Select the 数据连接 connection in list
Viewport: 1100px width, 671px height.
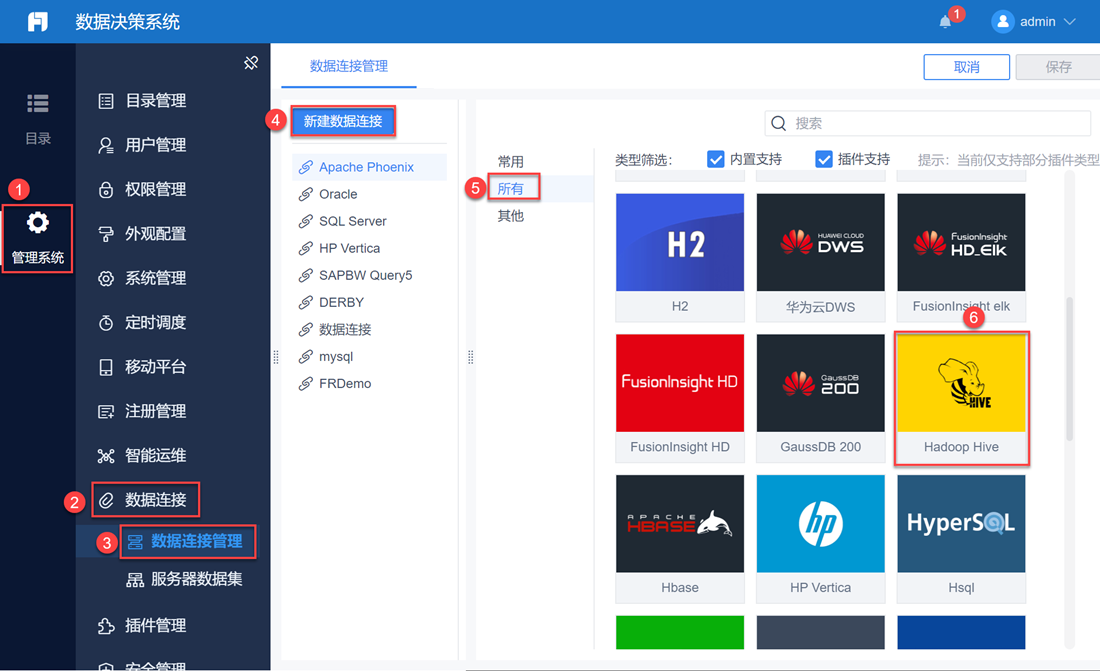tap(369, 329)
